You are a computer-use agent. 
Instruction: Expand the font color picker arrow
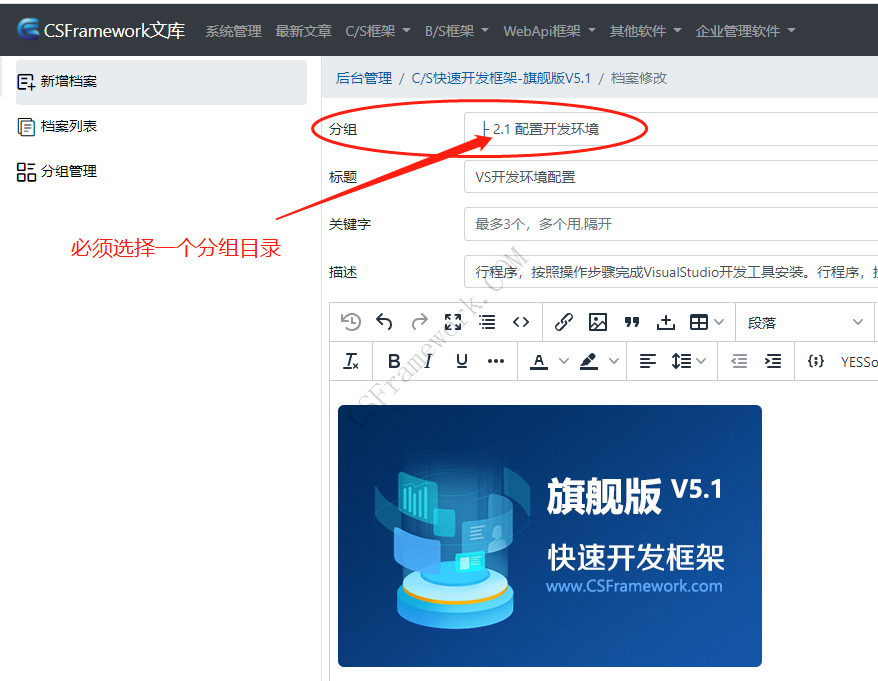(x=564, y=361)
